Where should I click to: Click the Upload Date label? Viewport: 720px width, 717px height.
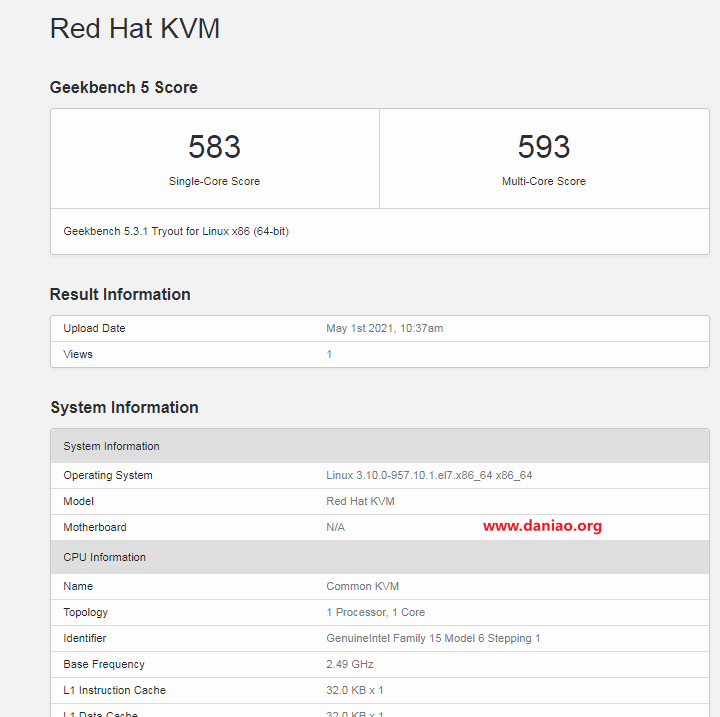(94, 328)
